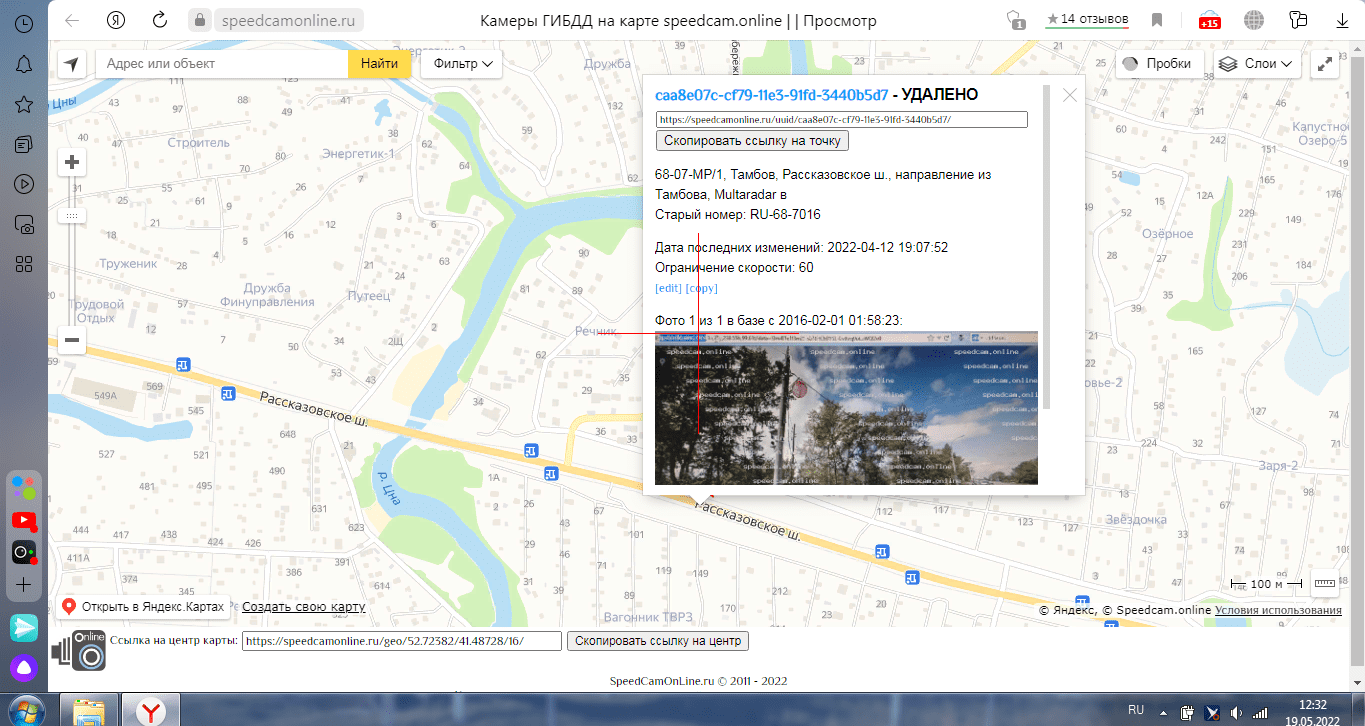The height and width of the screenshot is (726, 1365).
Task: Open browser history clock icon in sidebar
Action: tap(24, 23)
